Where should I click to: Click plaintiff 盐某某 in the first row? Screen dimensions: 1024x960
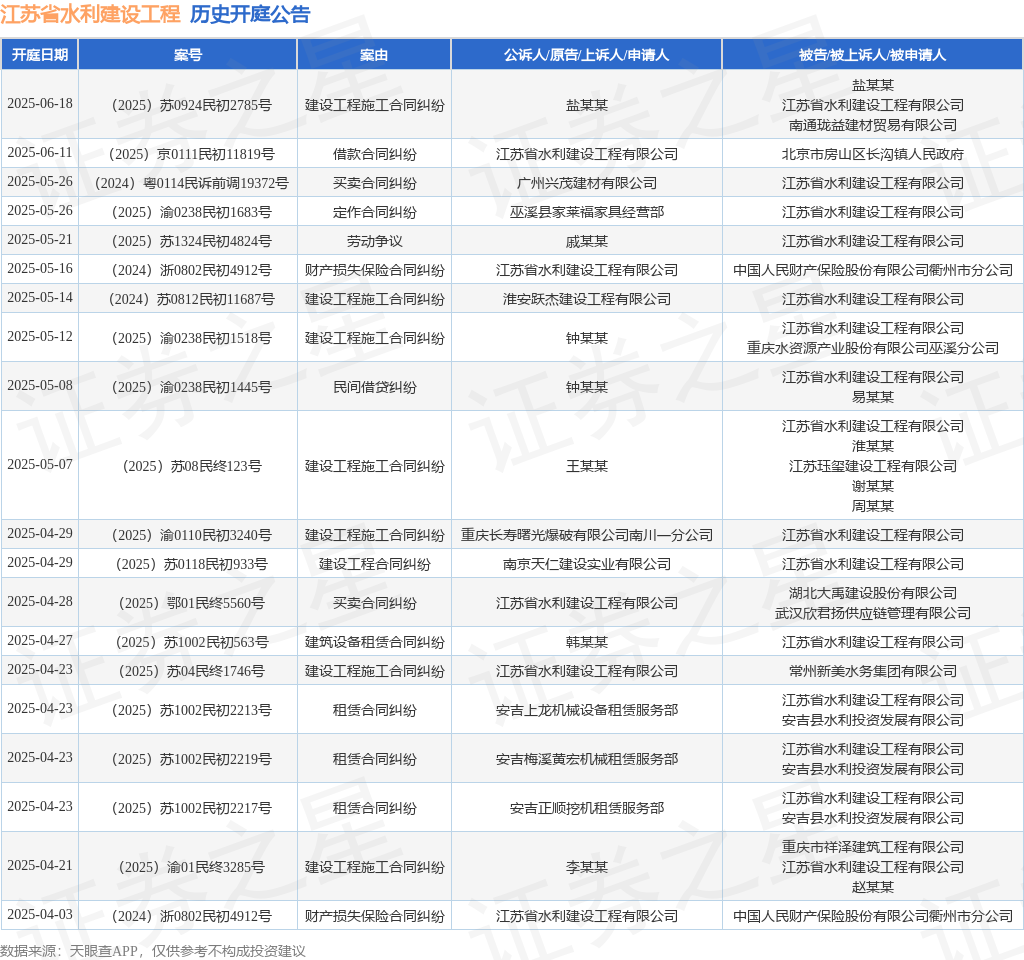point(586,105)
